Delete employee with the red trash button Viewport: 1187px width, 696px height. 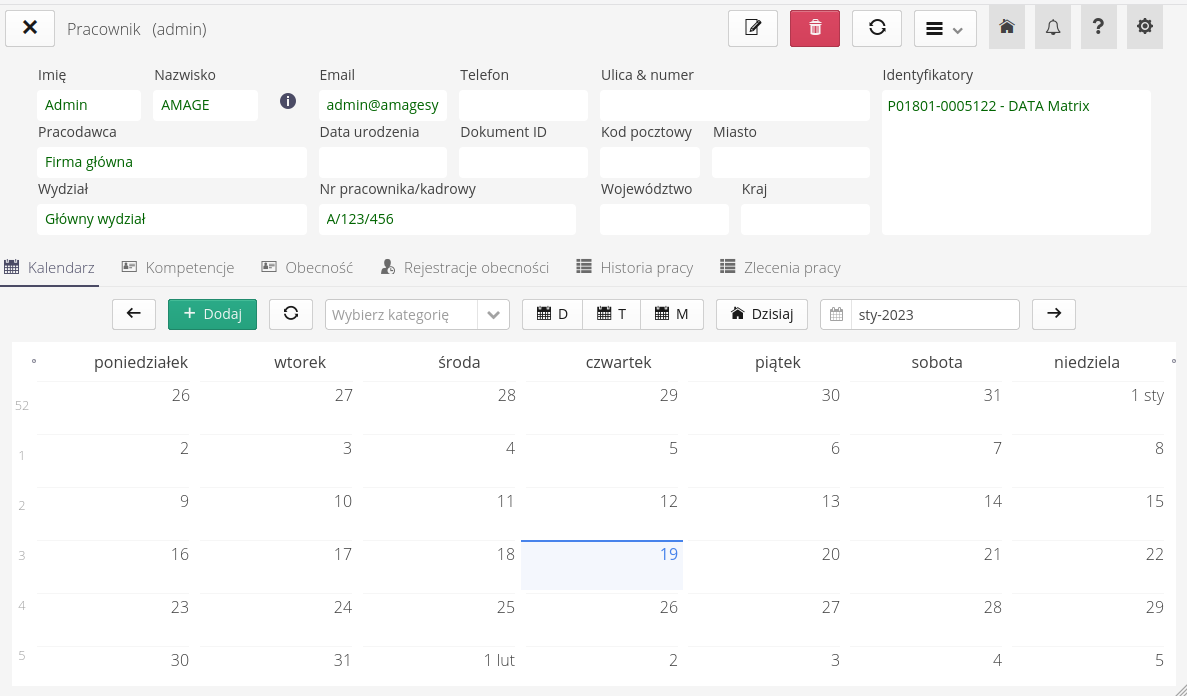coord(815,28)
